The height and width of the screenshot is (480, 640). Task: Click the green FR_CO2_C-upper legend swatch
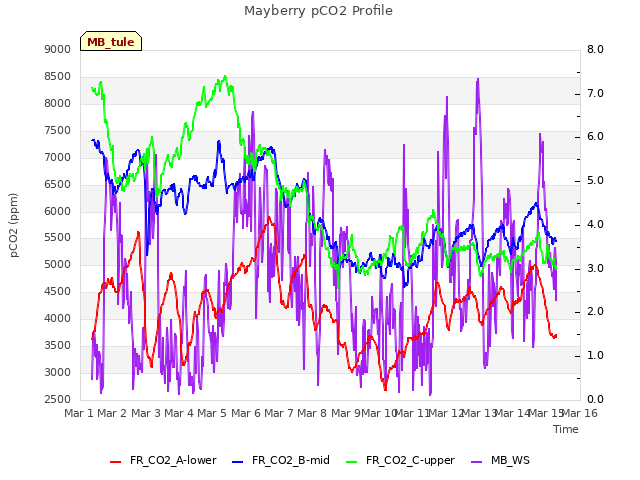[x=351, y=461]
